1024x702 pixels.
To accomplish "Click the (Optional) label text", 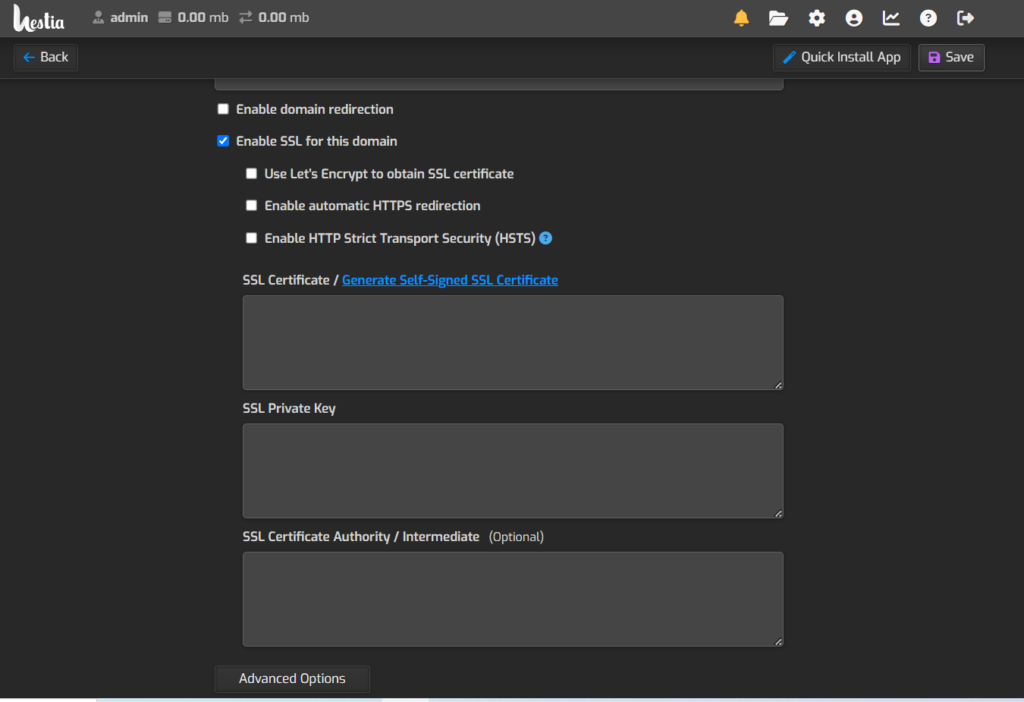I will 516,537.
